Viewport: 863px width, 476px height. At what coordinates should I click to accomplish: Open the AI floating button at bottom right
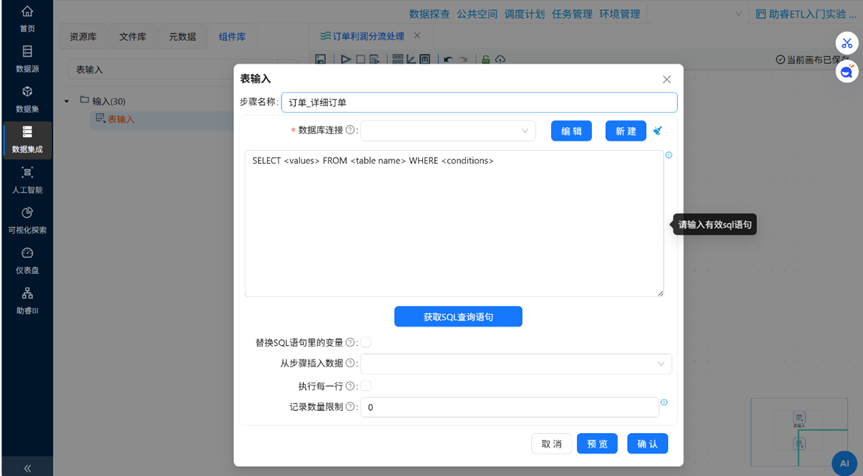[844, 463]
